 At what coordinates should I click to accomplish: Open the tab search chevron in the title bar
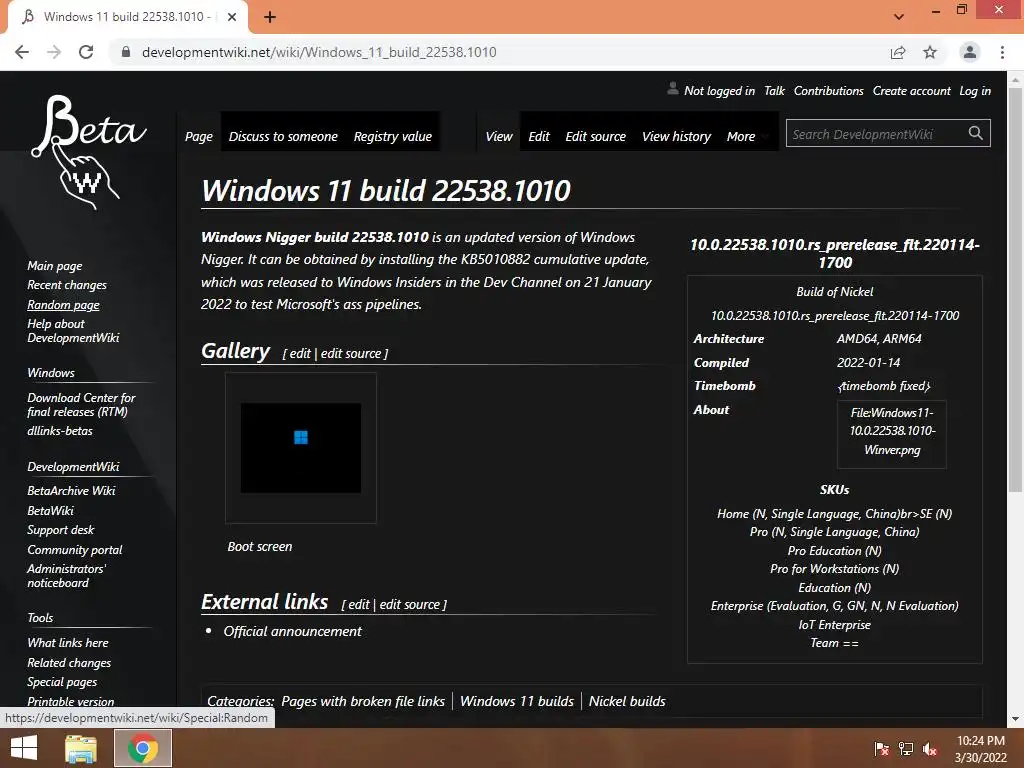point(899,17)
